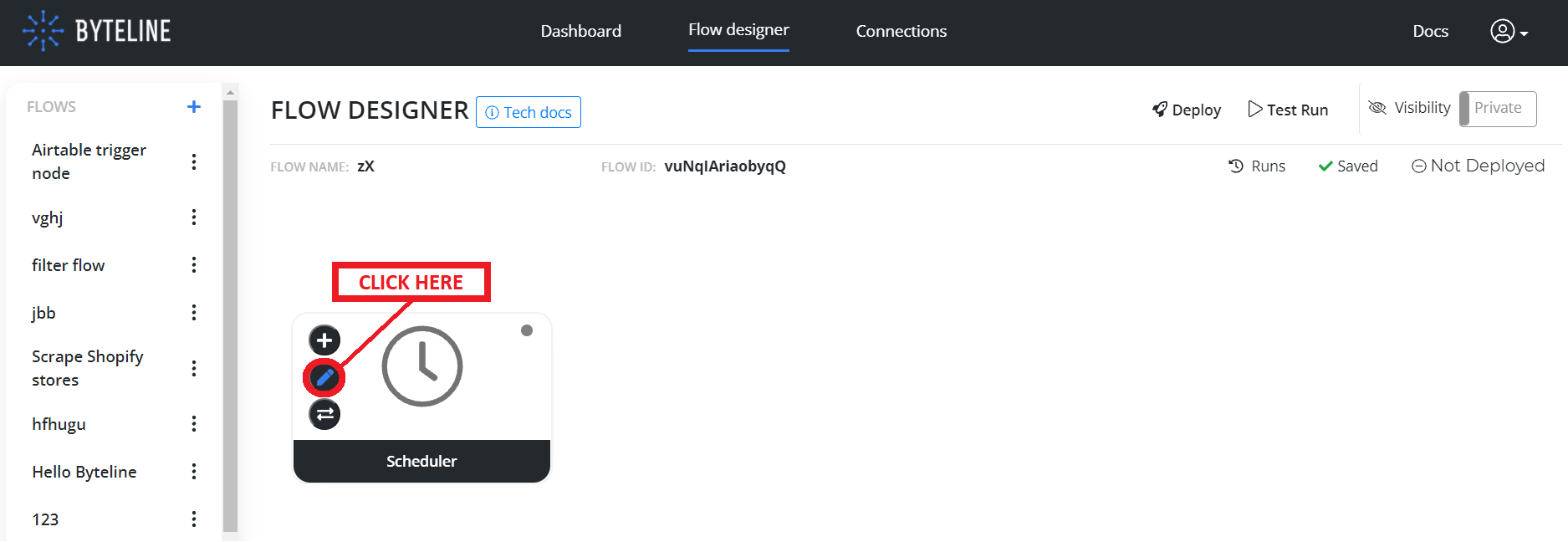Switch to the Connections tab
This screenshot has width=1568, height=542.
click(x=901, y=31)
